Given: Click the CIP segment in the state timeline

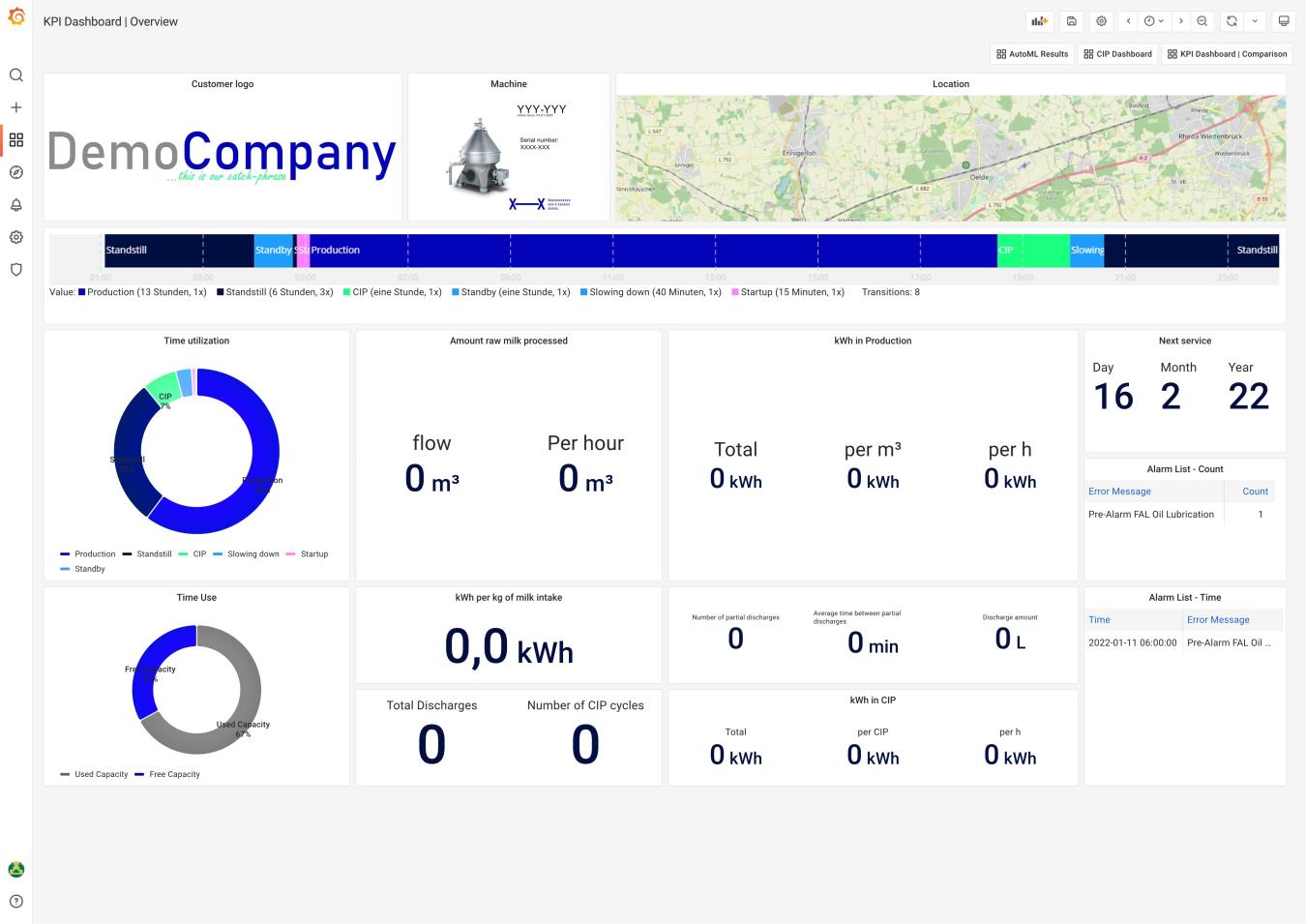Looking at the screenshot, I should pyautogui.click(x=1033, y=251).
